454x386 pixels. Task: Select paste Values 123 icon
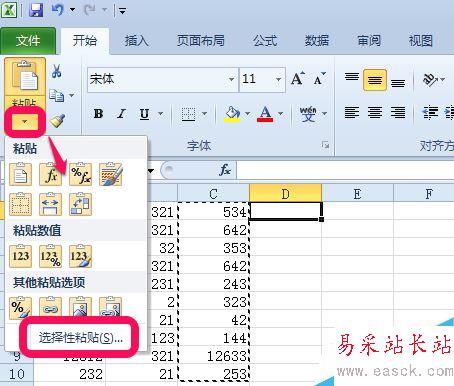tap(21, 256)
